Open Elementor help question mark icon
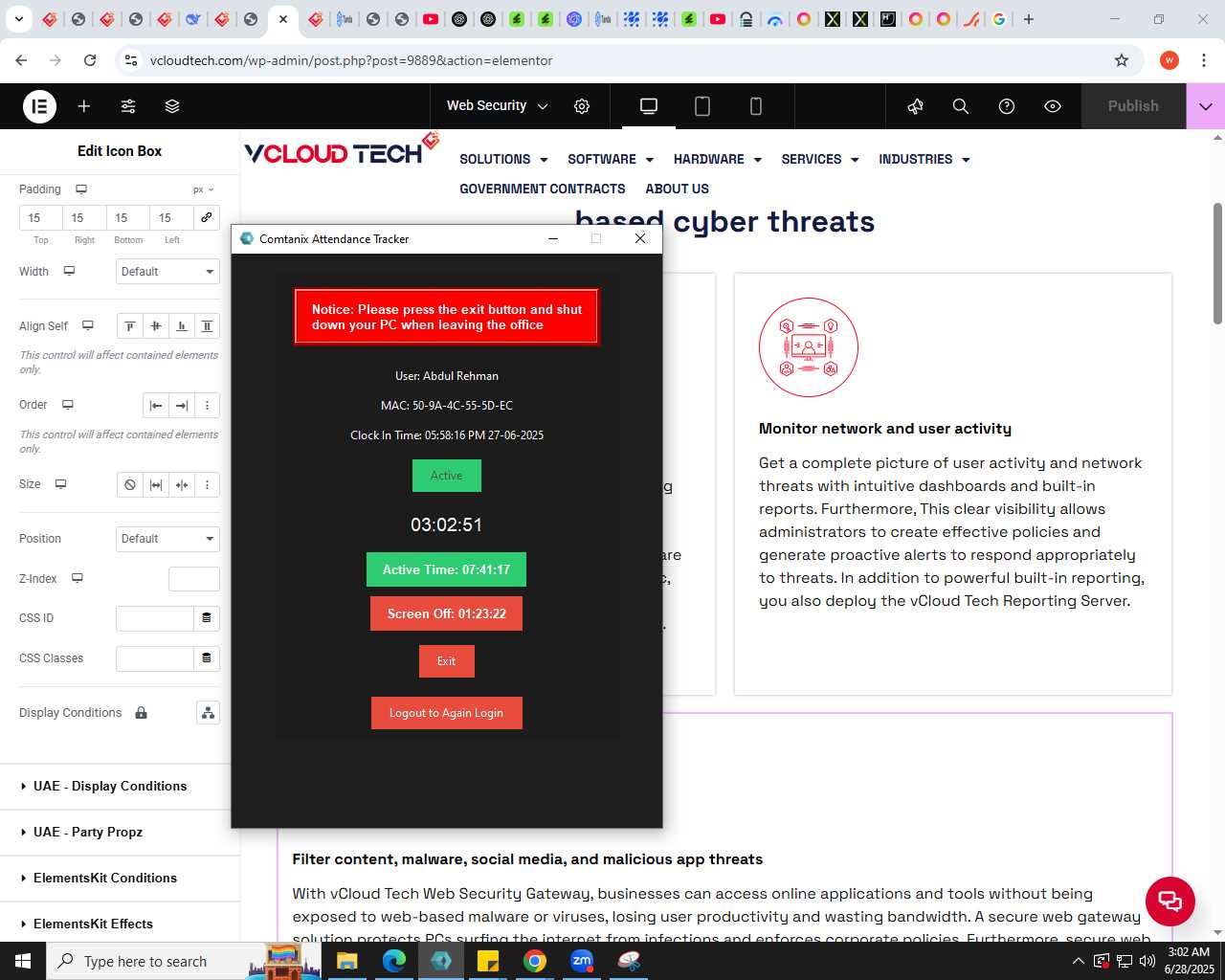The image size is (1225, 980). [x=1007, y=106]
